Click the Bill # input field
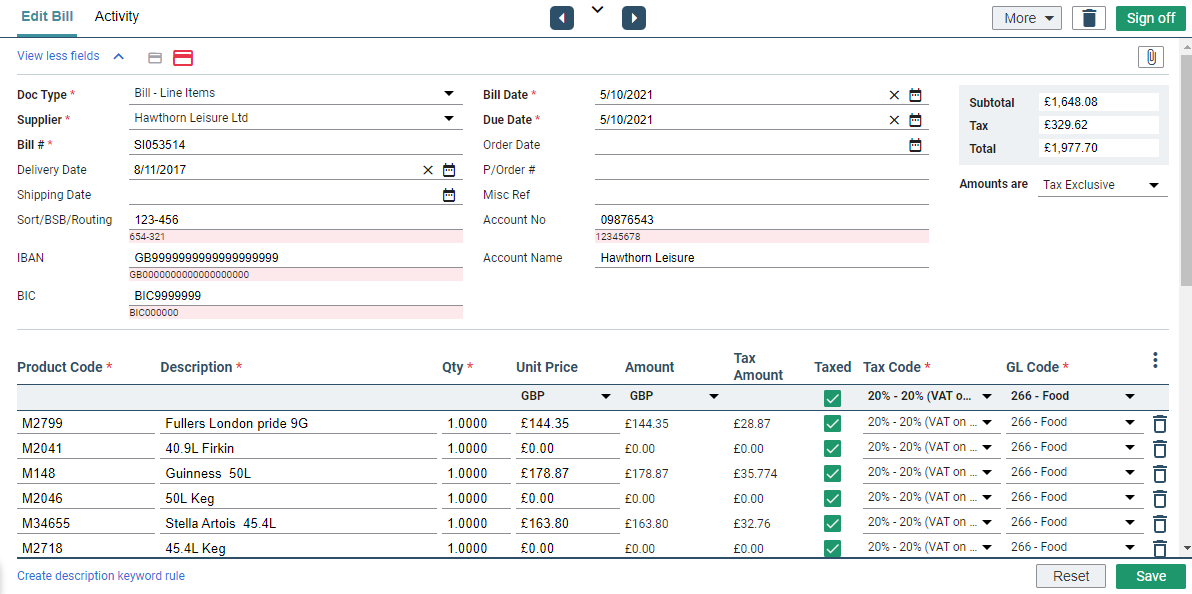 [296, 145]
